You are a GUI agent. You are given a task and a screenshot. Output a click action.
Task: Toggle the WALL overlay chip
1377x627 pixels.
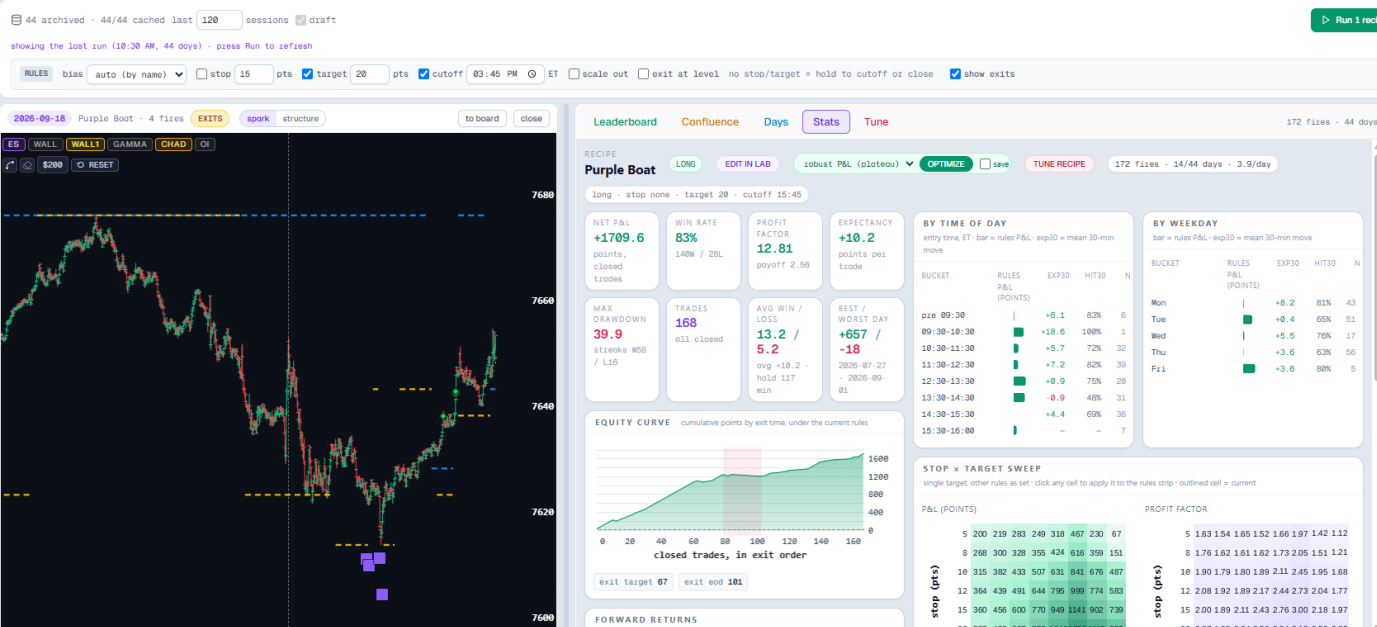[x=46, y=144]
